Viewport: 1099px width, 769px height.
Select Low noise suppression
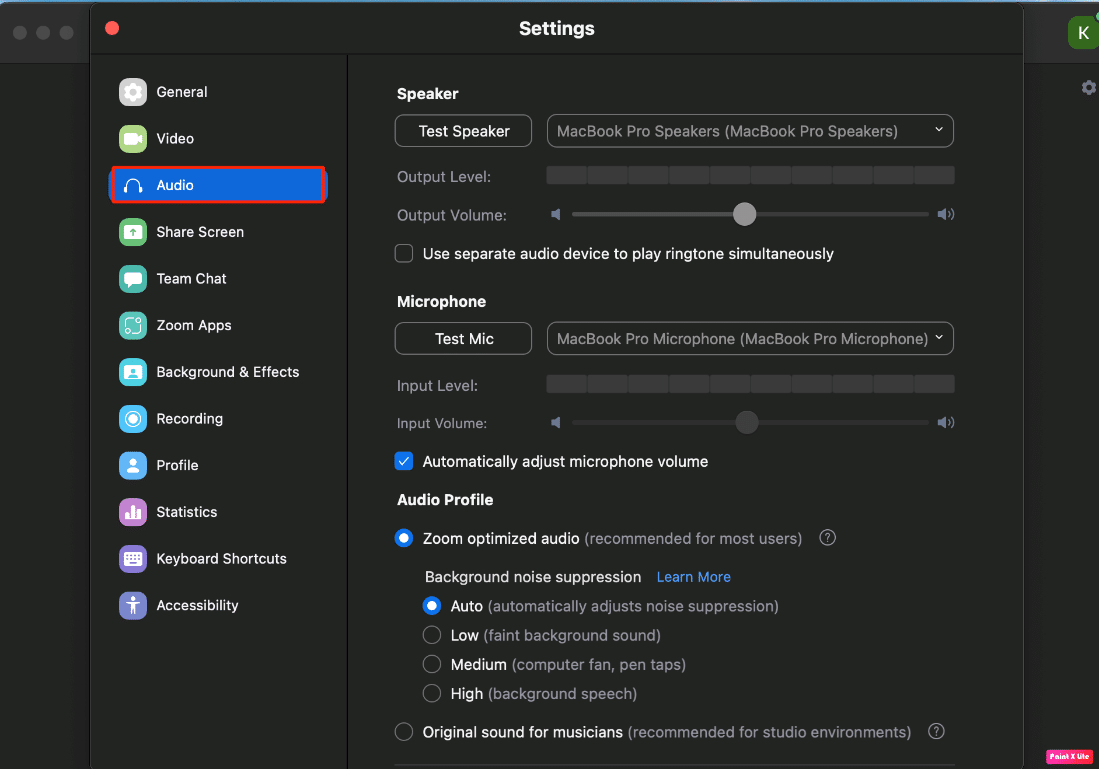(x=432, y=635)
